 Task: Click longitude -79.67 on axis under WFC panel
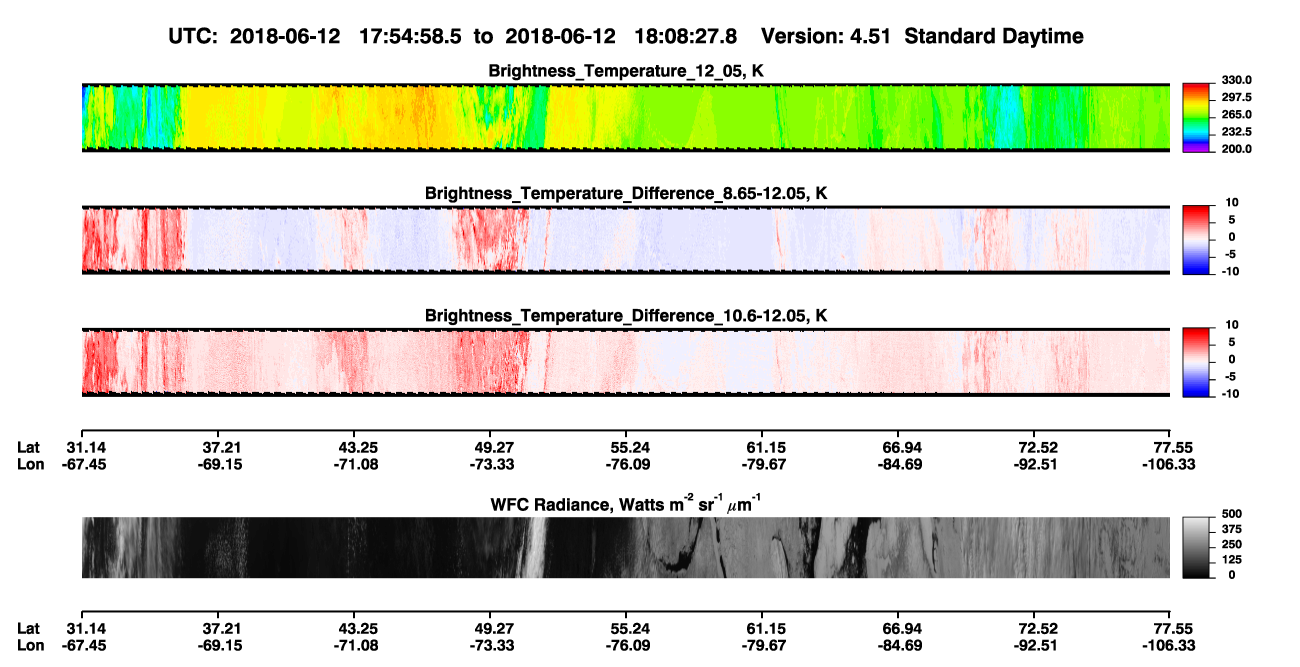[762, 645]
